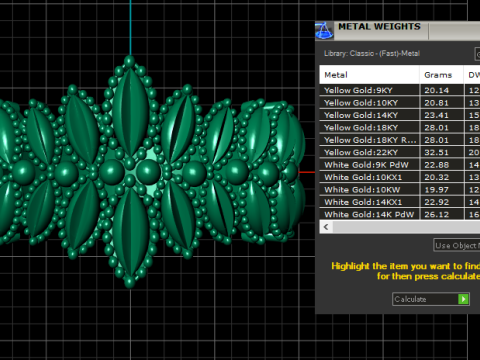
Task: Click the Library: Classic - (Fast)-Metal label
Action: (x=372, y=53)
